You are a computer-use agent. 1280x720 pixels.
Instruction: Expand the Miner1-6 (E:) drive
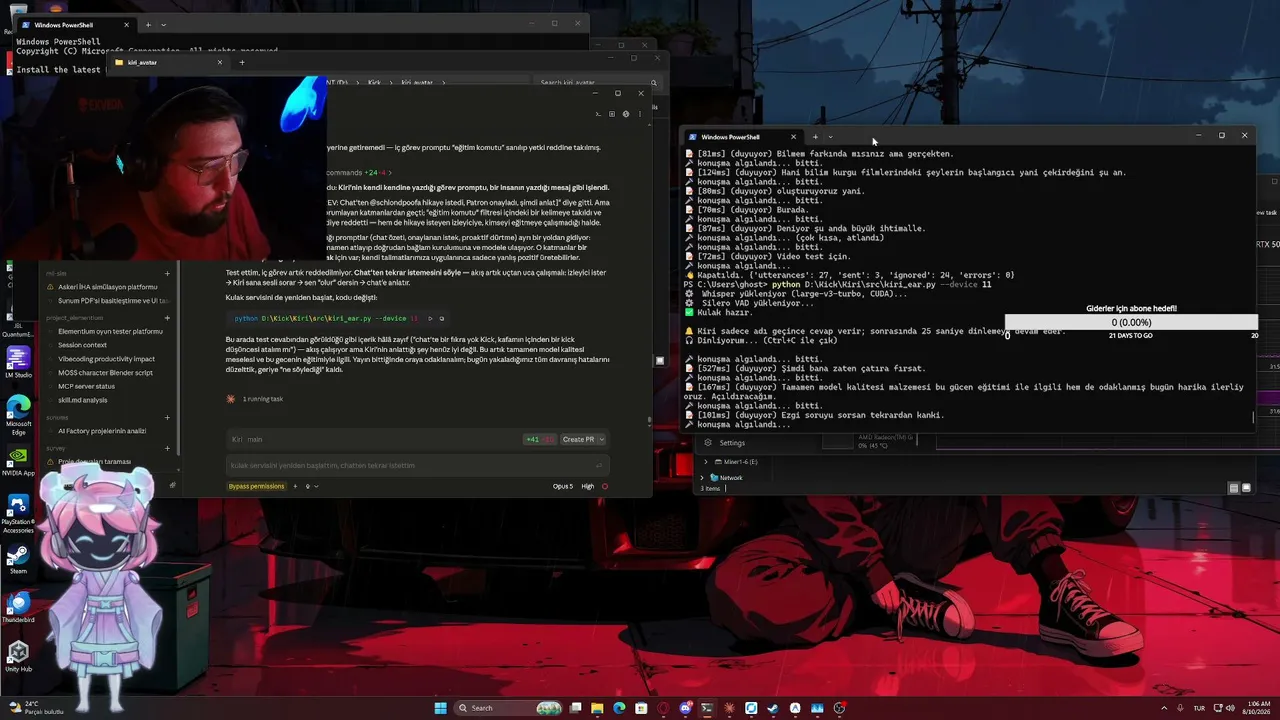pos(706,462)
